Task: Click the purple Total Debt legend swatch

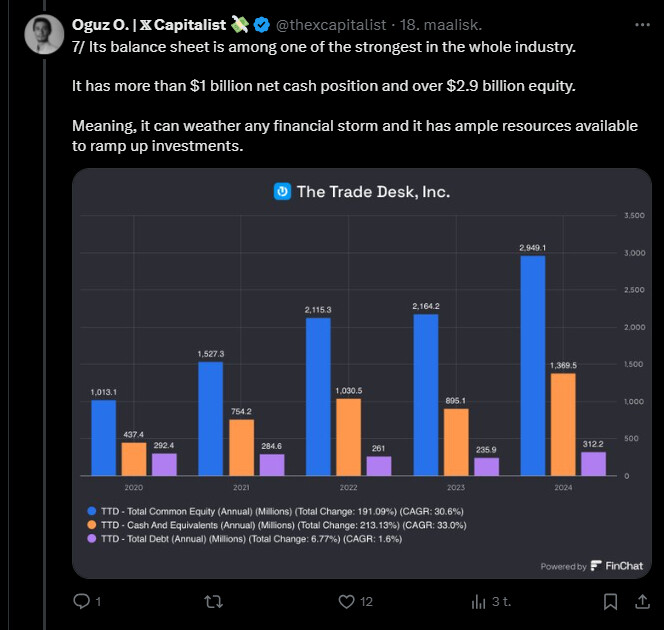Action: (x=92, y=536)
